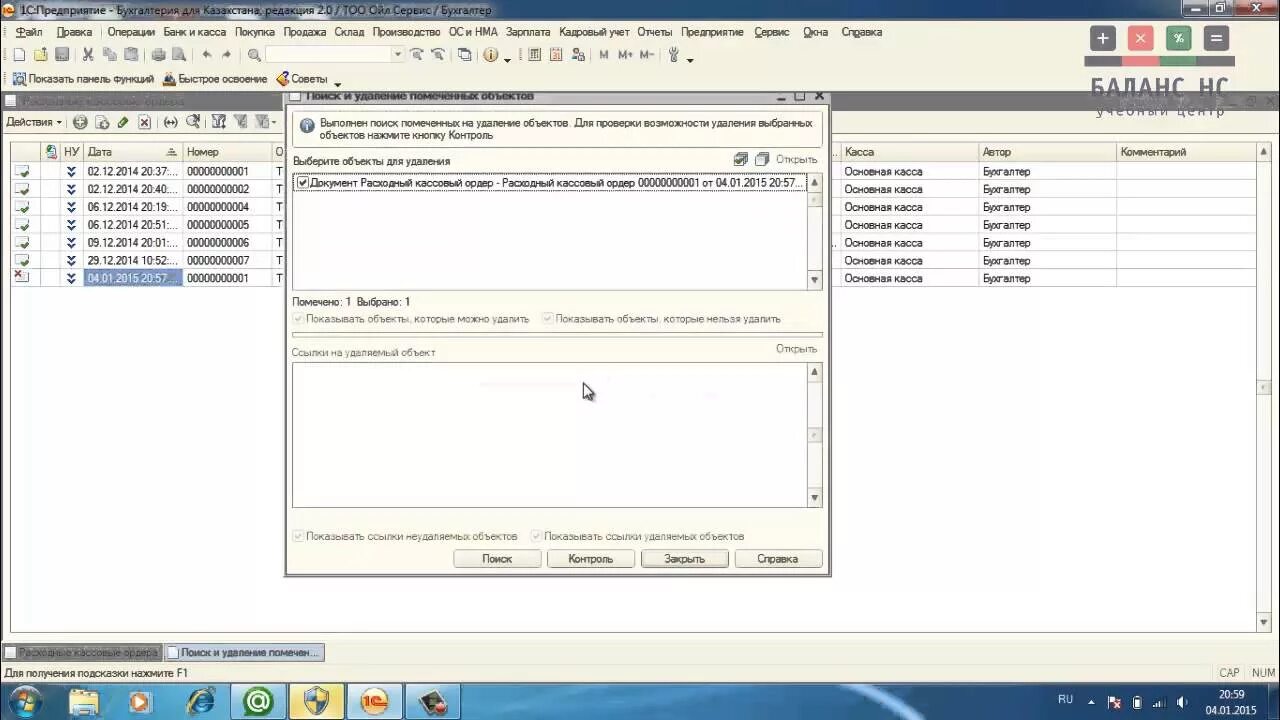This screenshot has height=720, width=1280.
Task: Click the Комментарий column header
Action: pos(1186,152)
